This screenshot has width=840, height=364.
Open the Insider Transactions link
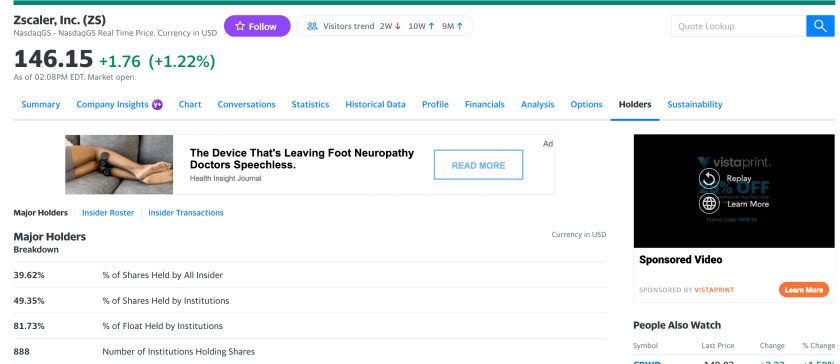[x=186, y=213]
